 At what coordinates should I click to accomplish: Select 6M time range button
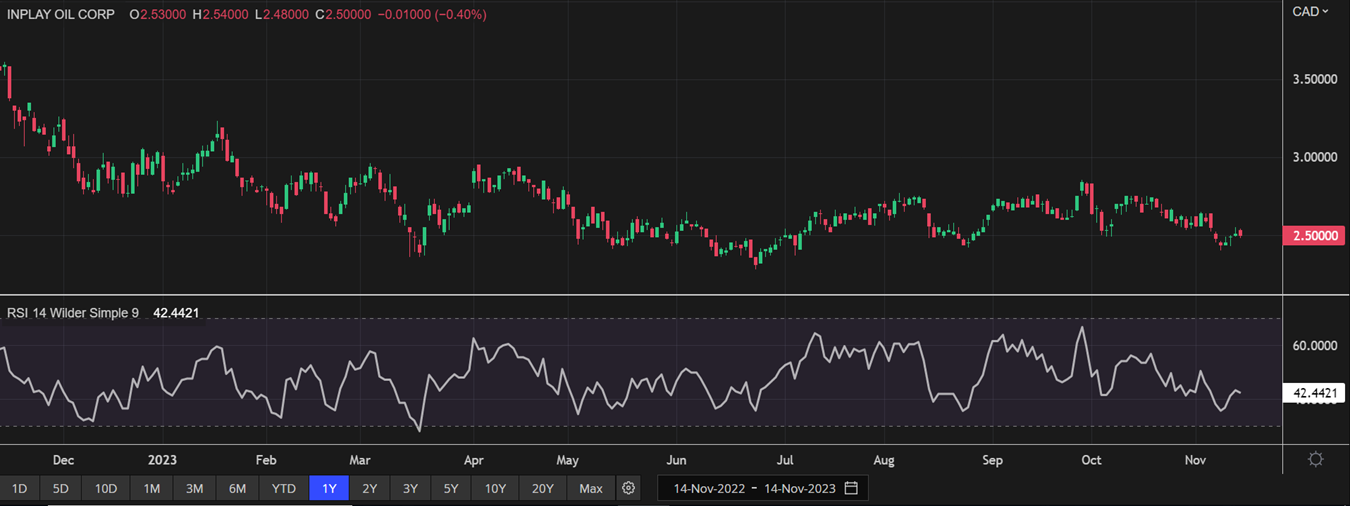click(237, 488)
